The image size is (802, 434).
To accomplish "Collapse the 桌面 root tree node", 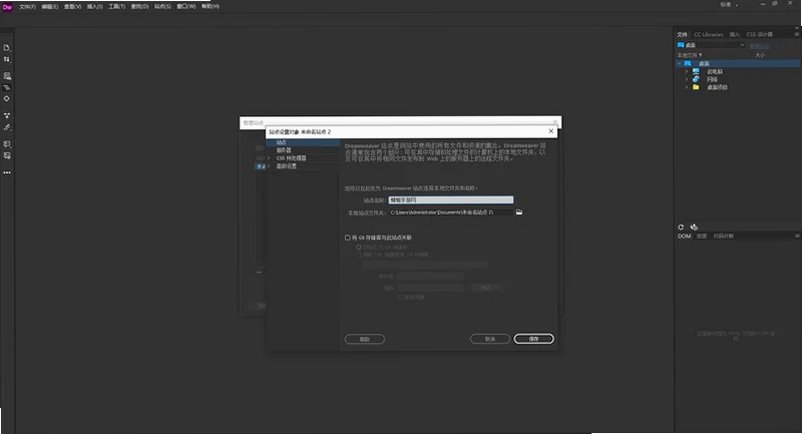I will [x=679, y=63].
